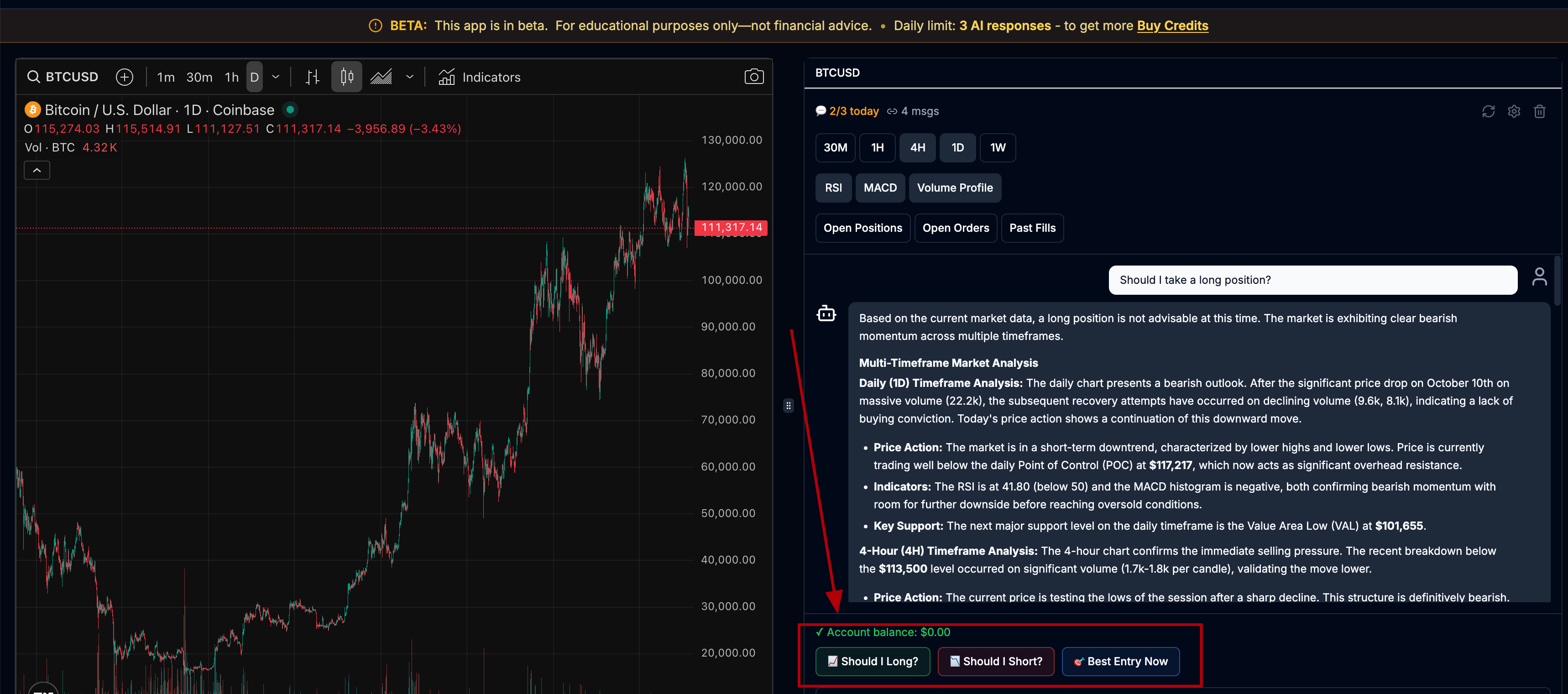Toggle the 4H timeframe chip

(x=917, y=147)
